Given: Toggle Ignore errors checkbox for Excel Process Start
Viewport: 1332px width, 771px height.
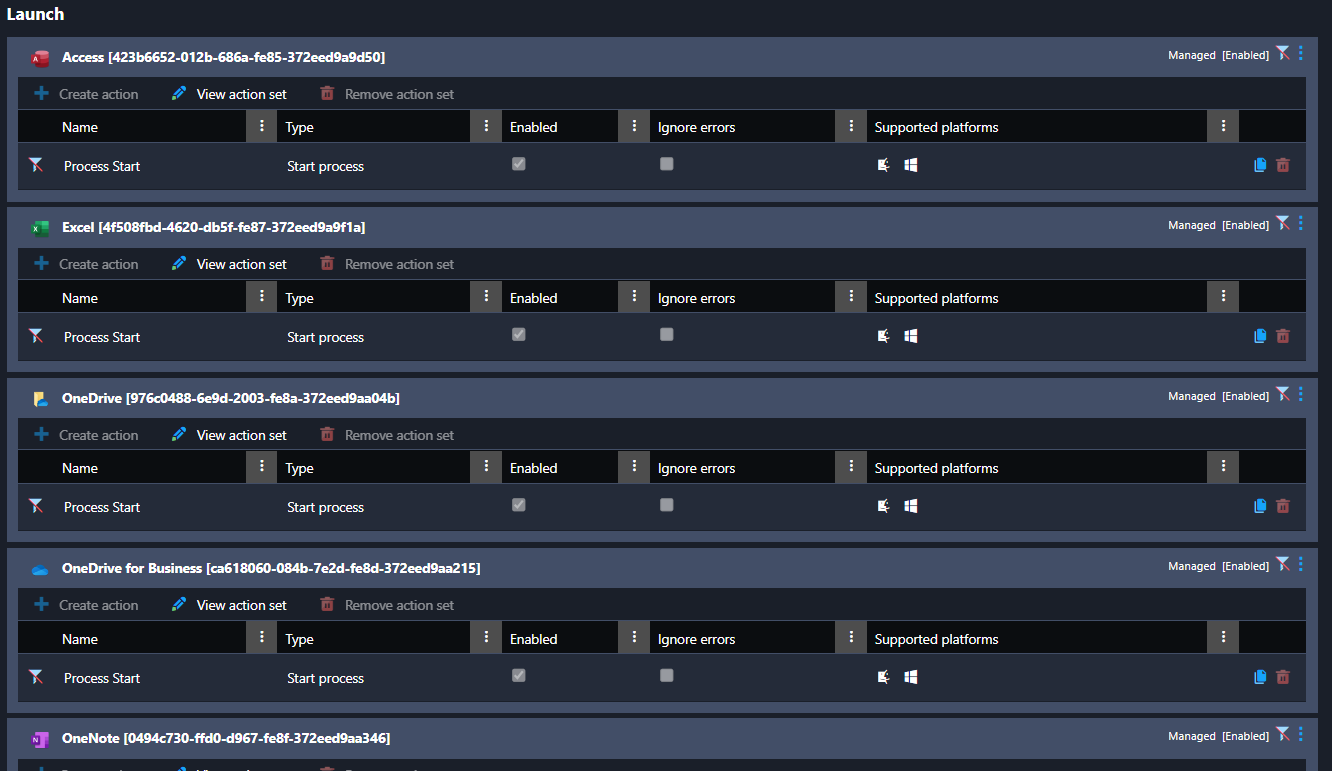Looking at the screenshot, I should pos(667,334).
